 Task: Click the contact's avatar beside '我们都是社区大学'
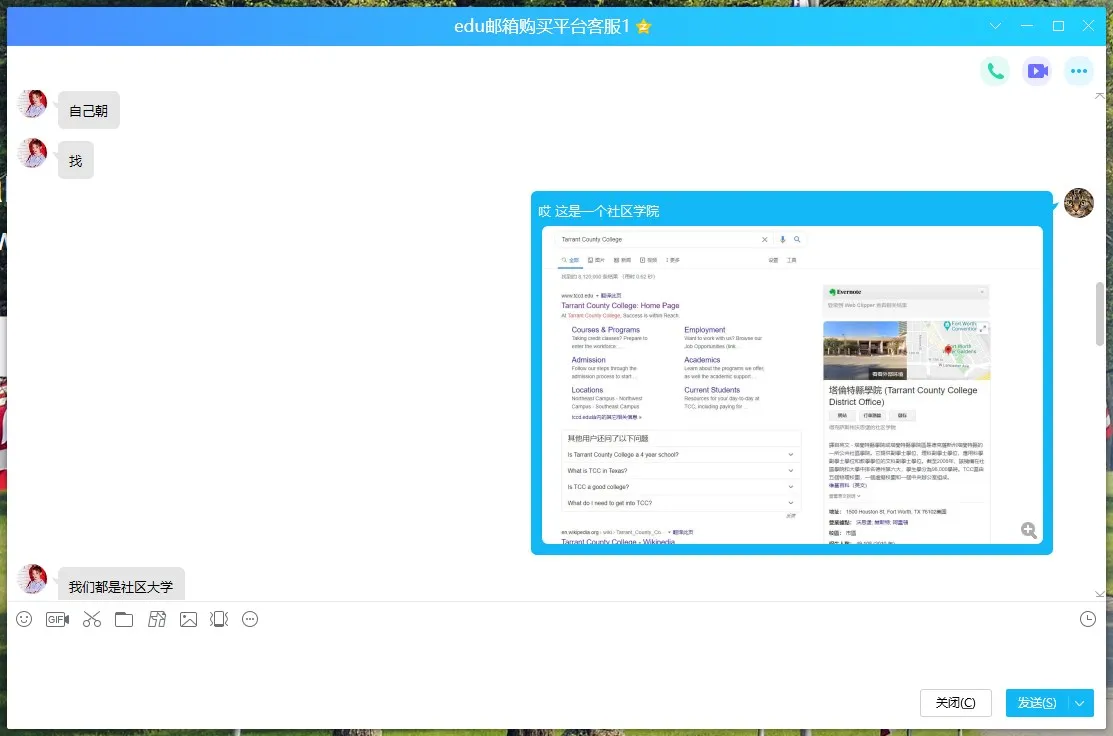32,579
